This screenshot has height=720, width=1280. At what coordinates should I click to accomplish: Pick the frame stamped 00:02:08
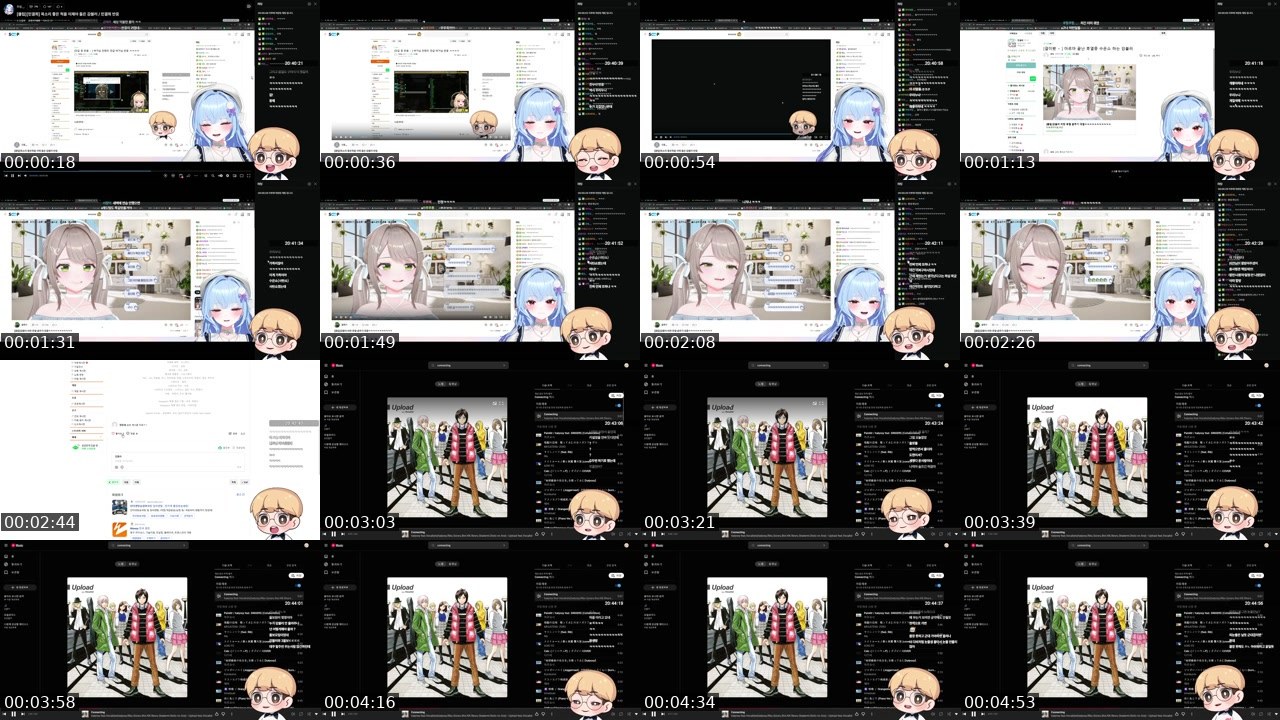tap(800, 270)
